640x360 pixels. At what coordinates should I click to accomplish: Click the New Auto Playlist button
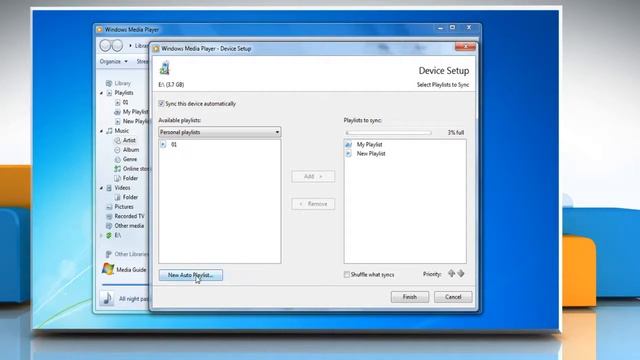[191, 275]
